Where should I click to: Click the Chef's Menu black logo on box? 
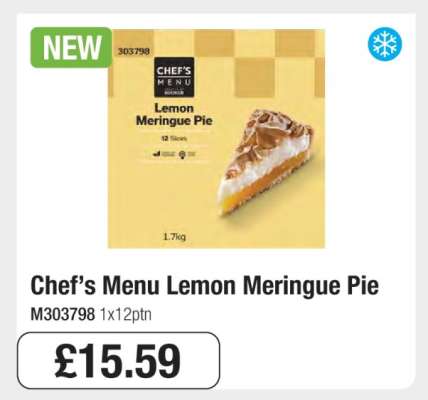pyautogui.click(x=174, y=77)
